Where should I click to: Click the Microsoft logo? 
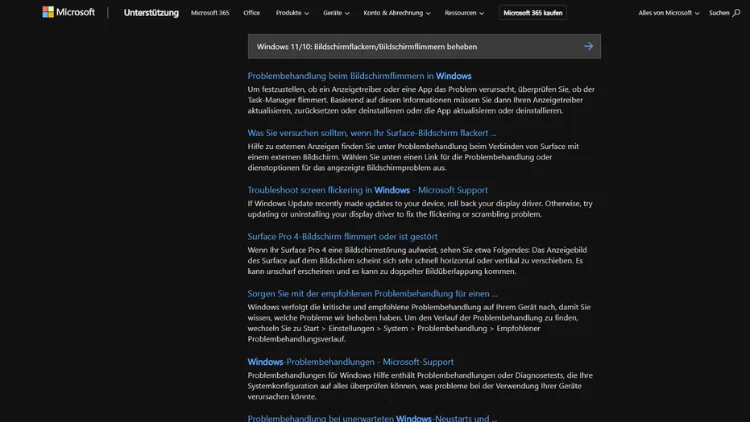click(68, 12)
